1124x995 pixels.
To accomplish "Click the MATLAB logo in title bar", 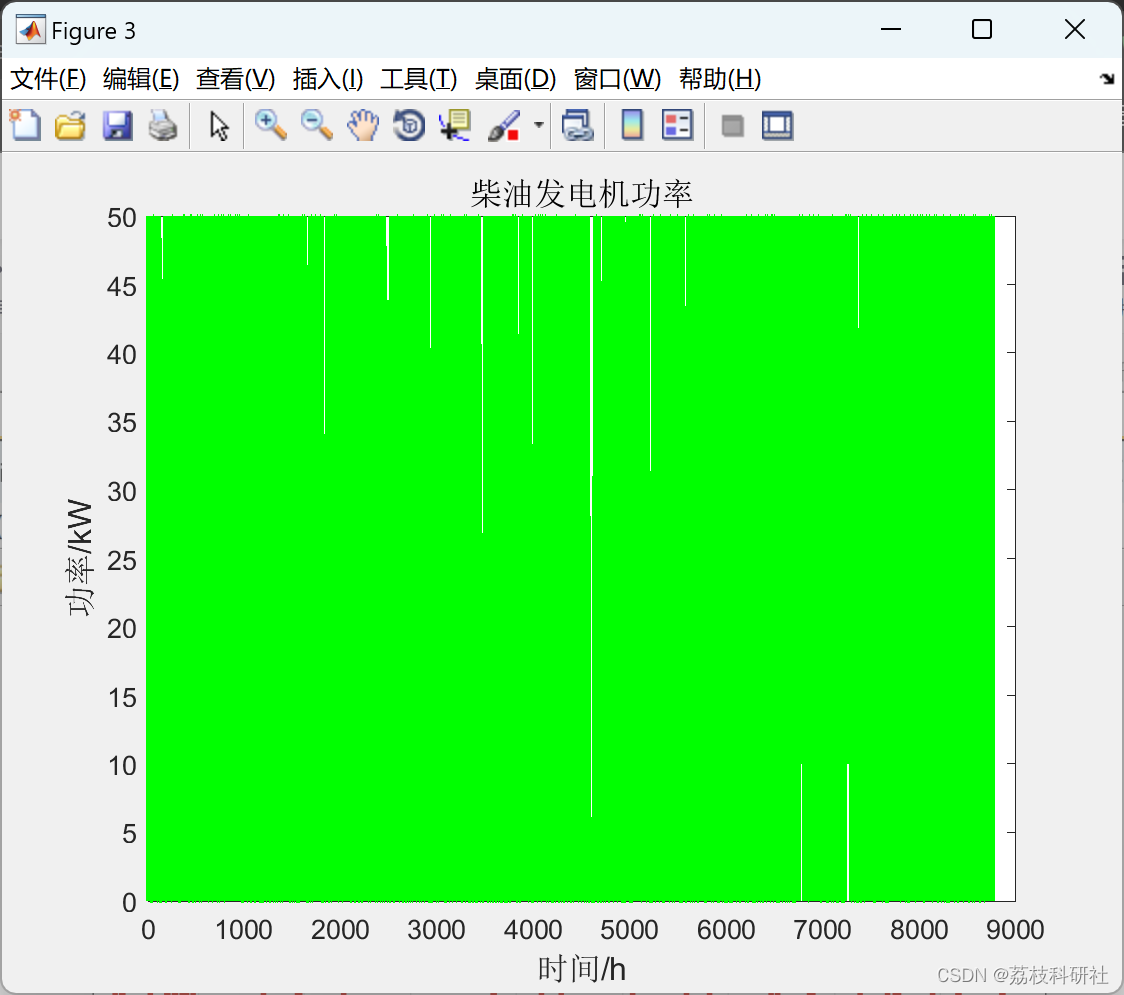I will pos(31,30).
